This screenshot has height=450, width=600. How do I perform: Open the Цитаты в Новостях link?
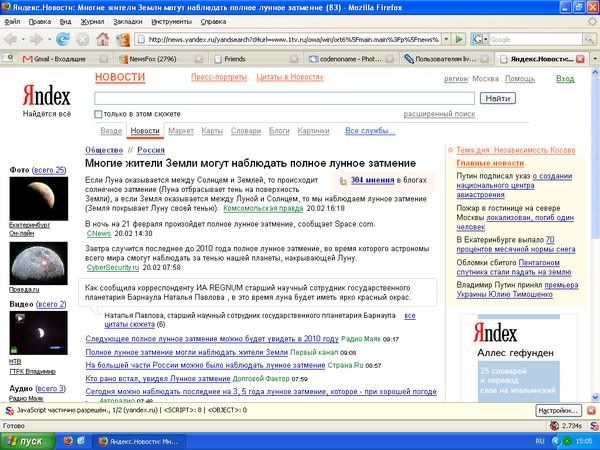click(x=290, y=77)
